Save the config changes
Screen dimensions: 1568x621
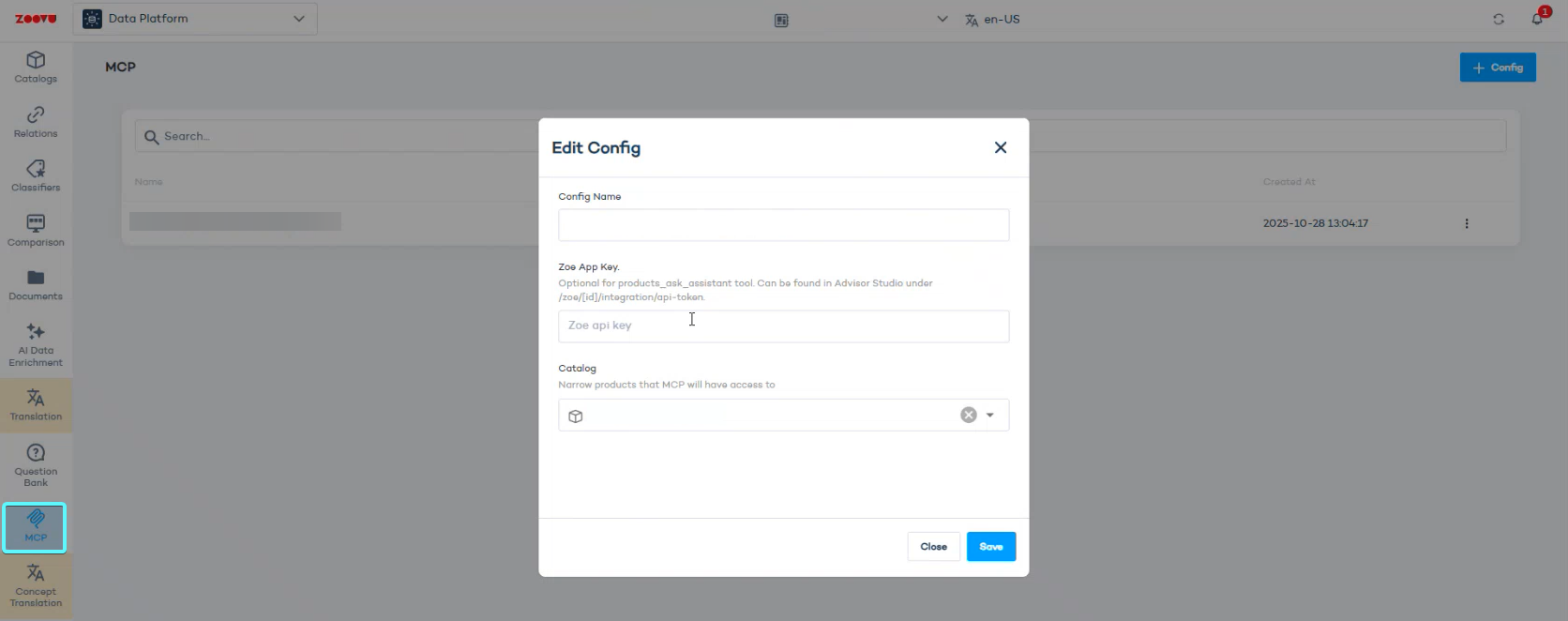coord(991,547)
